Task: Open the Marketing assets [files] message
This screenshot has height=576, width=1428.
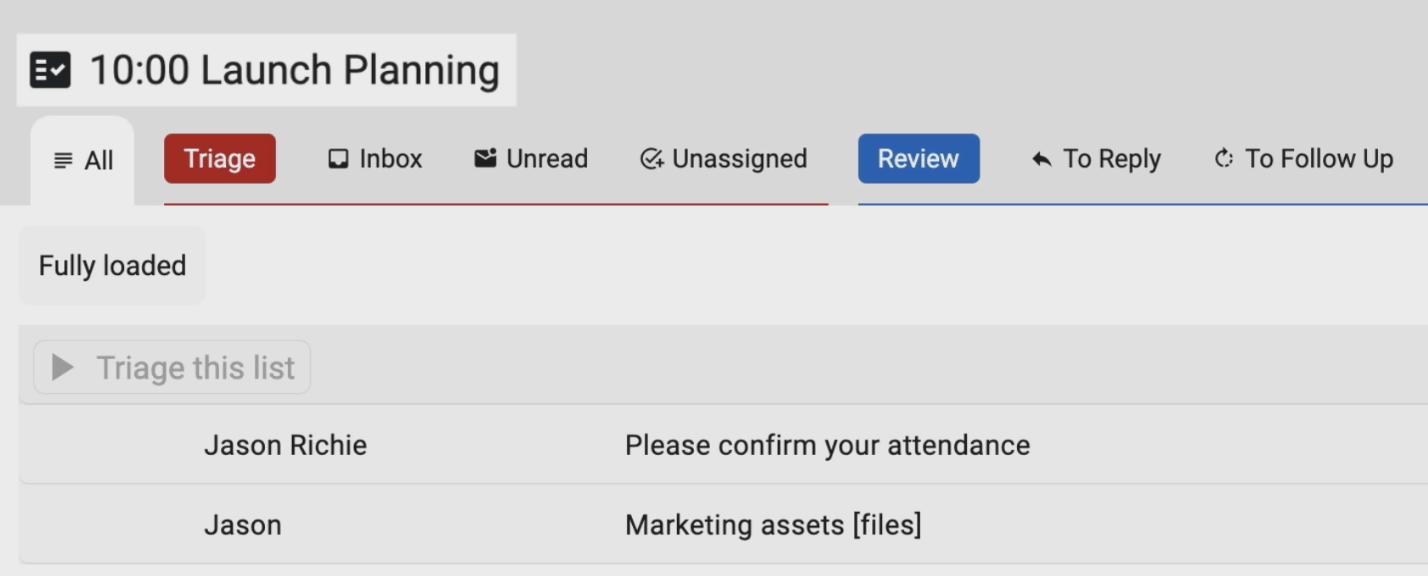Action: (773, 525)
